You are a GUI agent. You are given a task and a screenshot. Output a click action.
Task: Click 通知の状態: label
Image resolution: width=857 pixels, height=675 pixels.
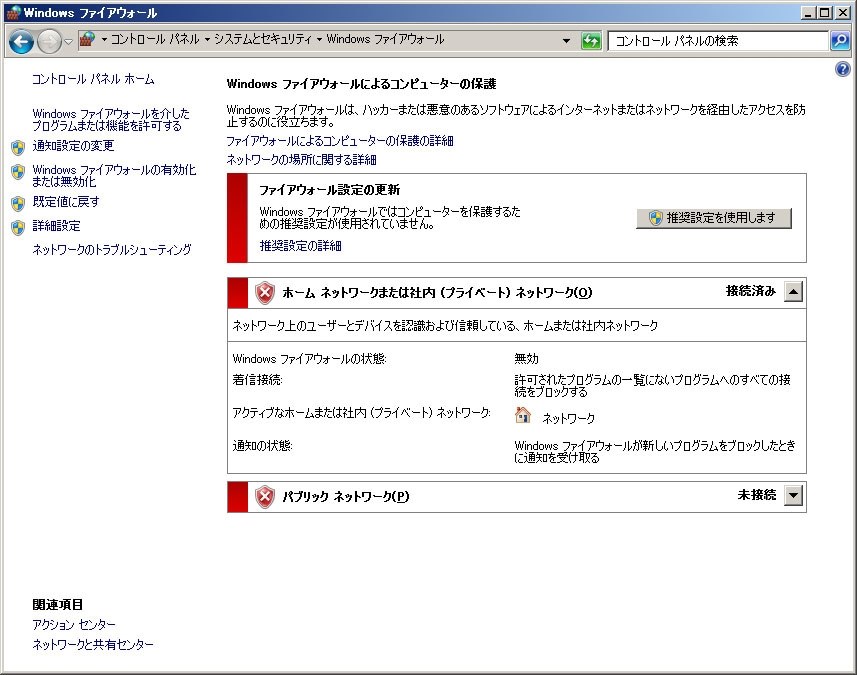coord(262,445)
